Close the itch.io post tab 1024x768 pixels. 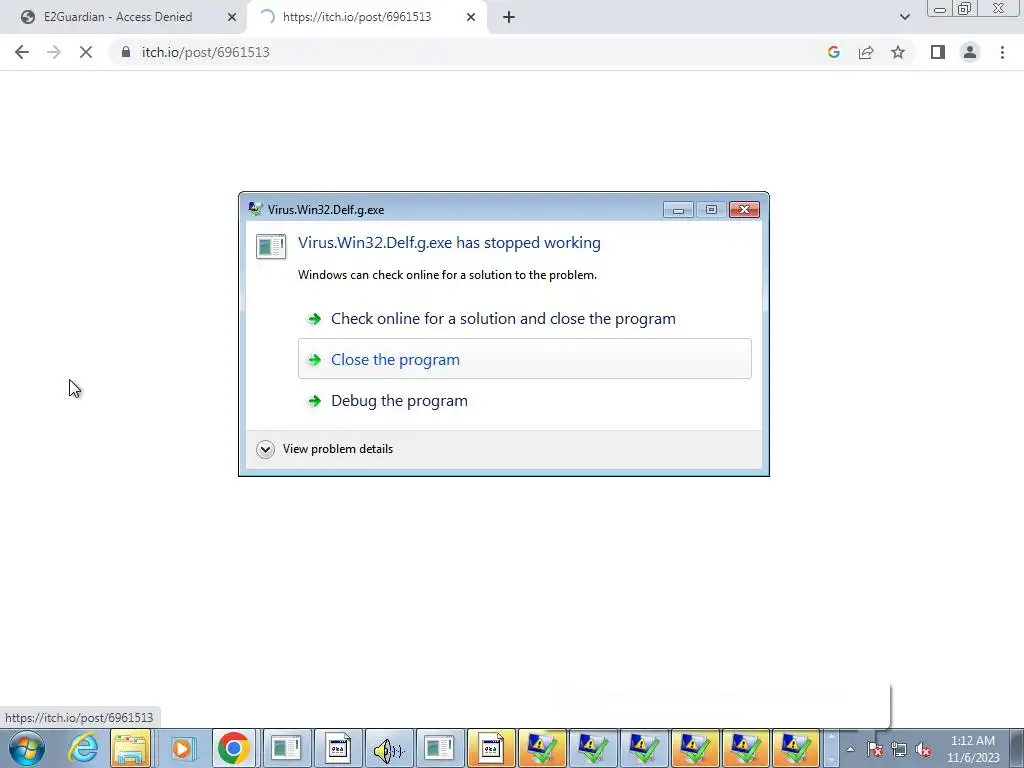tap(471, 17)
